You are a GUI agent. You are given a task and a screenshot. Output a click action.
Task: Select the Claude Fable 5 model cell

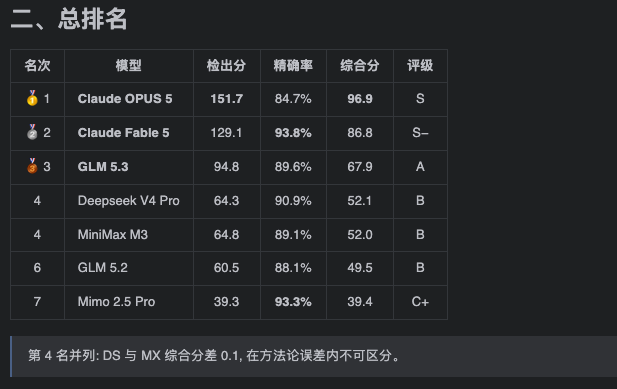[x=129, y=133]
